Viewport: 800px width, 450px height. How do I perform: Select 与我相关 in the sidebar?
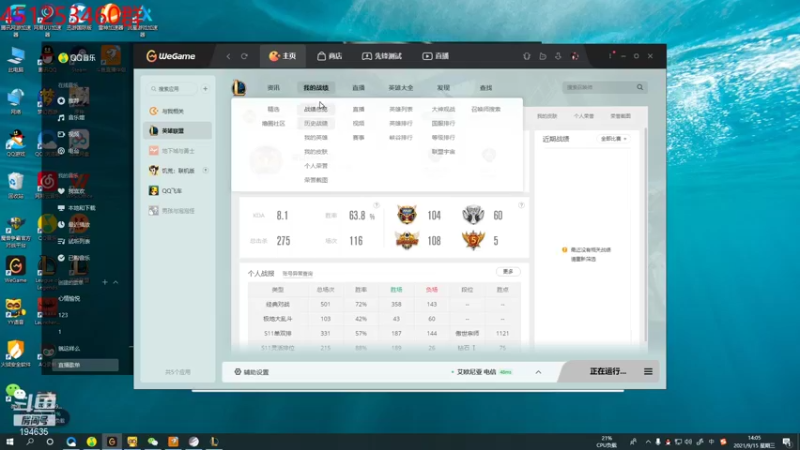tap(177, 111)
